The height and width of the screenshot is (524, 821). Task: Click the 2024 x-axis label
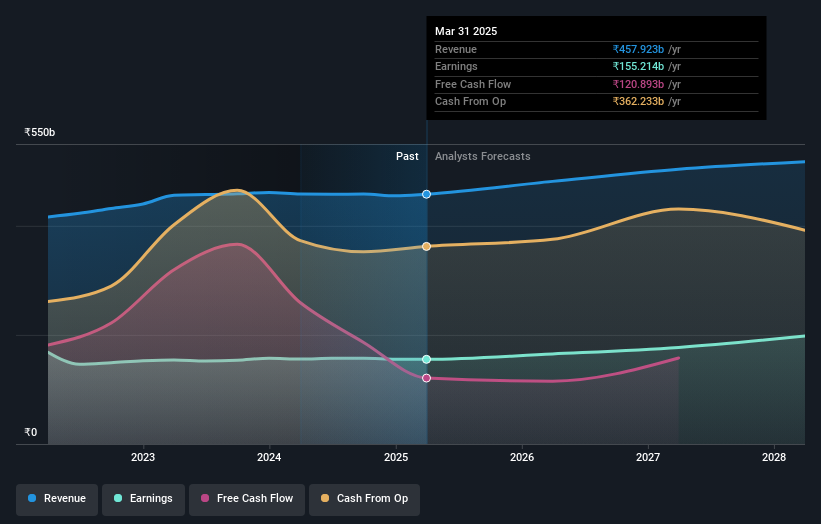click(269, 458)
